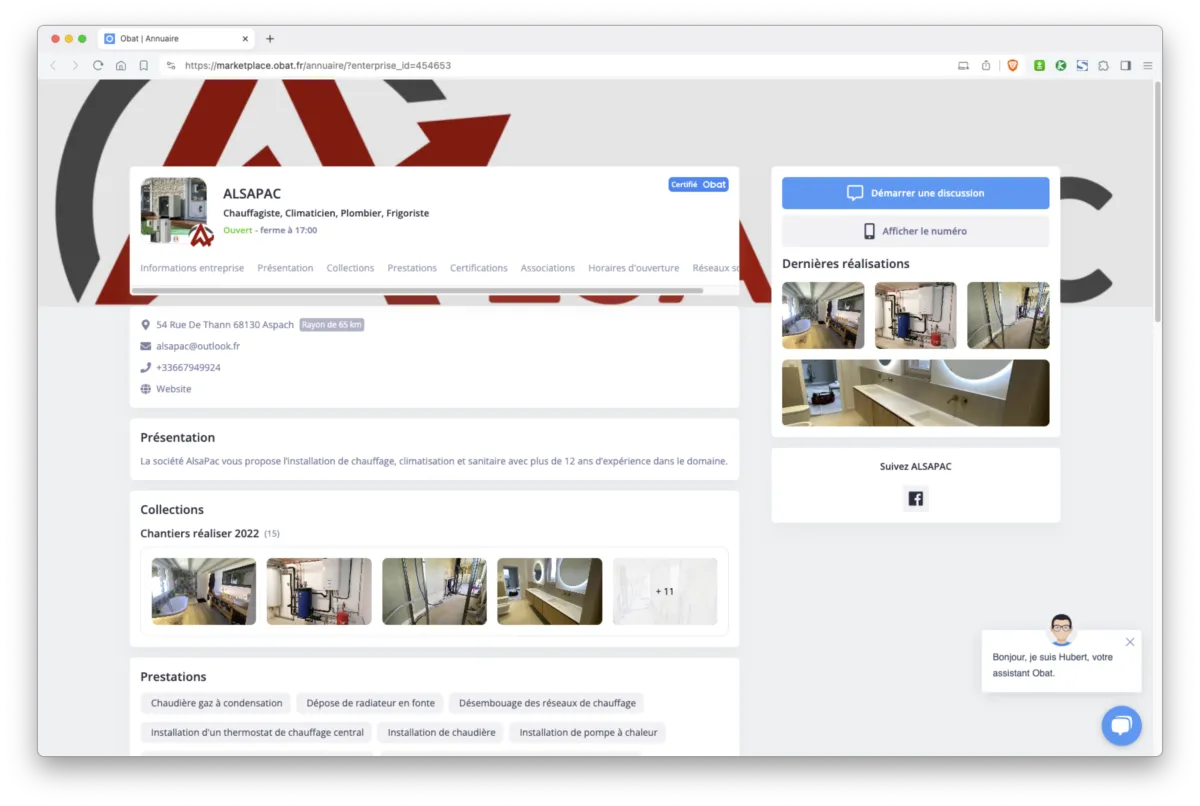Go to Informations entreprise section tab

tap(192, 268)
